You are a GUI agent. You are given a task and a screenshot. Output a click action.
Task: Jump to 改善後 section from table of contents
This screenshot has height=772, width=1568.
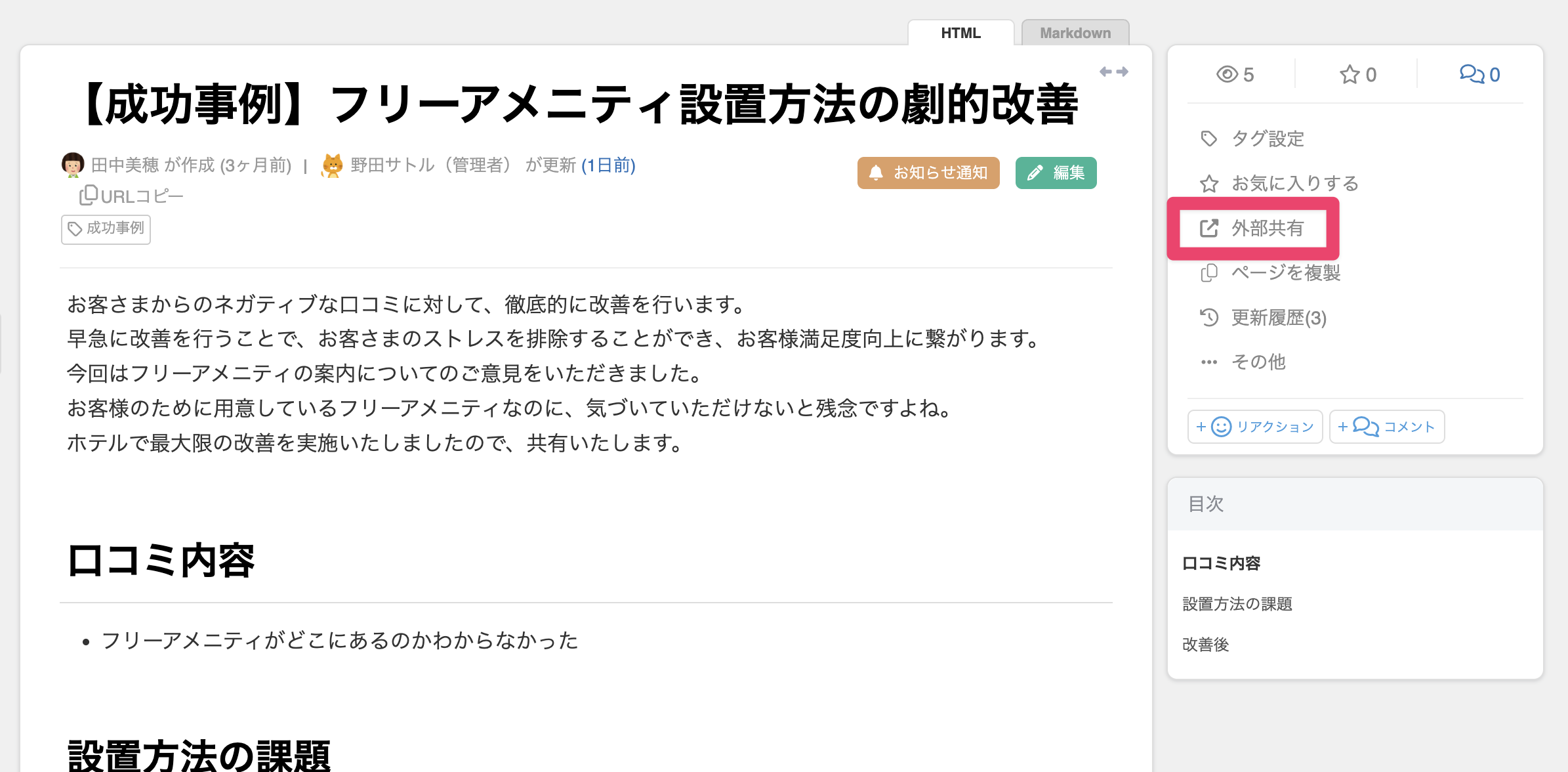[x=1205, y=645]
